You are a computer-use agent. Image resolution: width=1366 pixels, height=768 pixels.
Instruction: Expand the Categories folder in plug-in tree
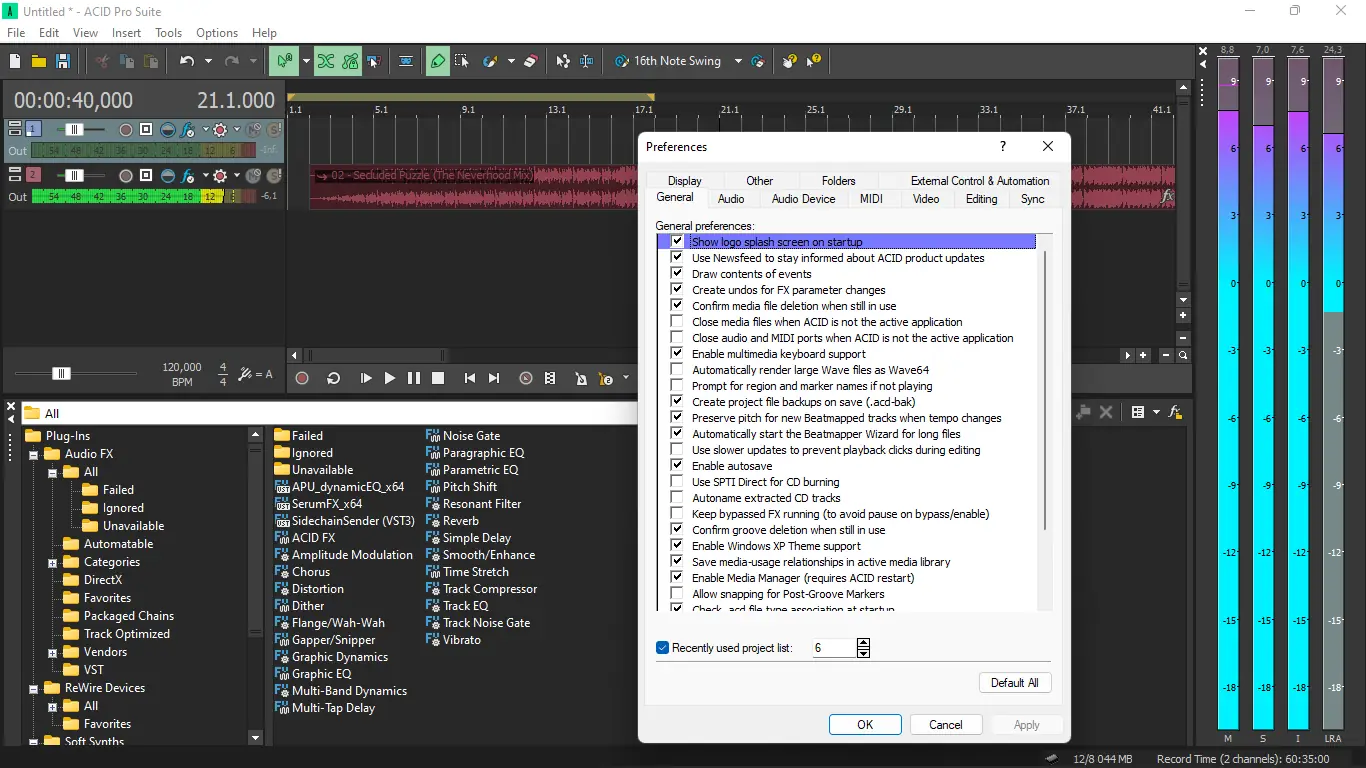click(52, 563)
